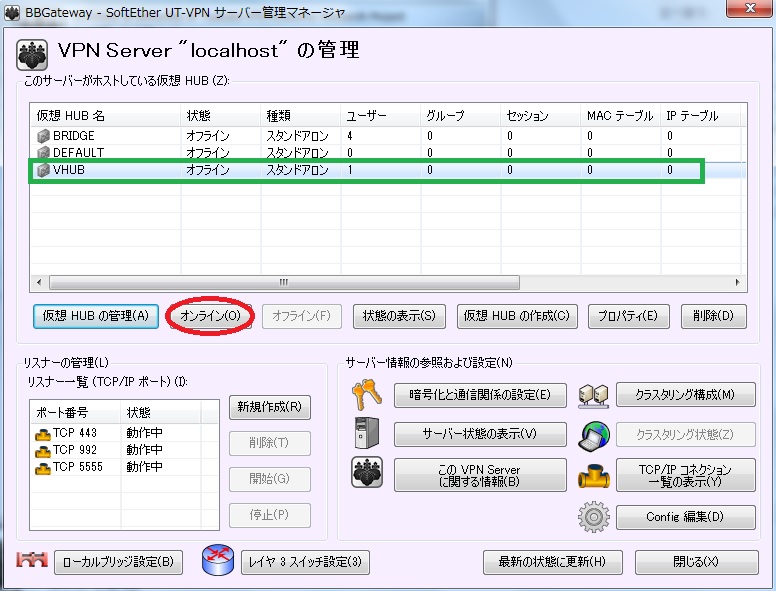The height and width of the screenshot is (591, 776).
Task: Click the server tower icon beside server status
Action: point(367,433)
